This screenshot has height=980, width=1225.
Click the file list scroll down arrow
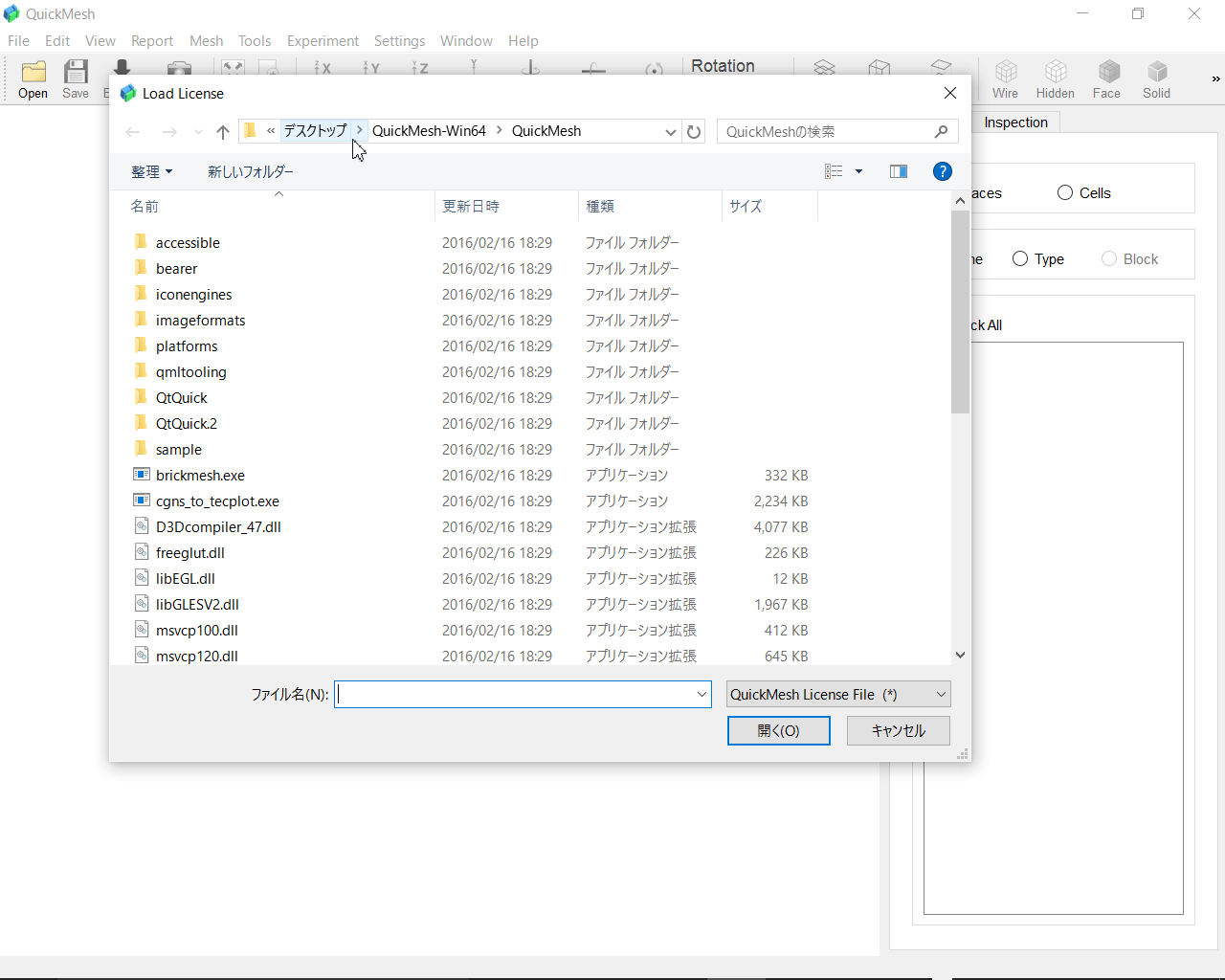click(960, 656)
